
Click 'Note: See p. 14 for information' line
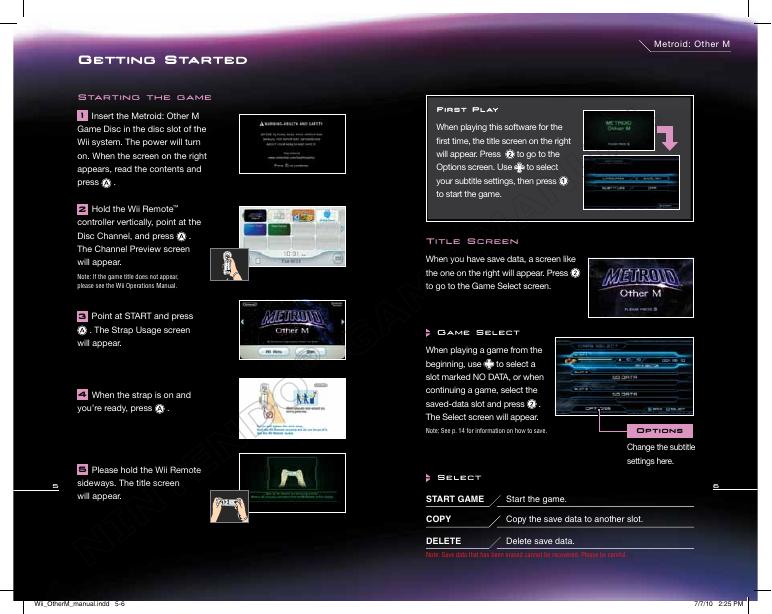(x=486, y=431)
